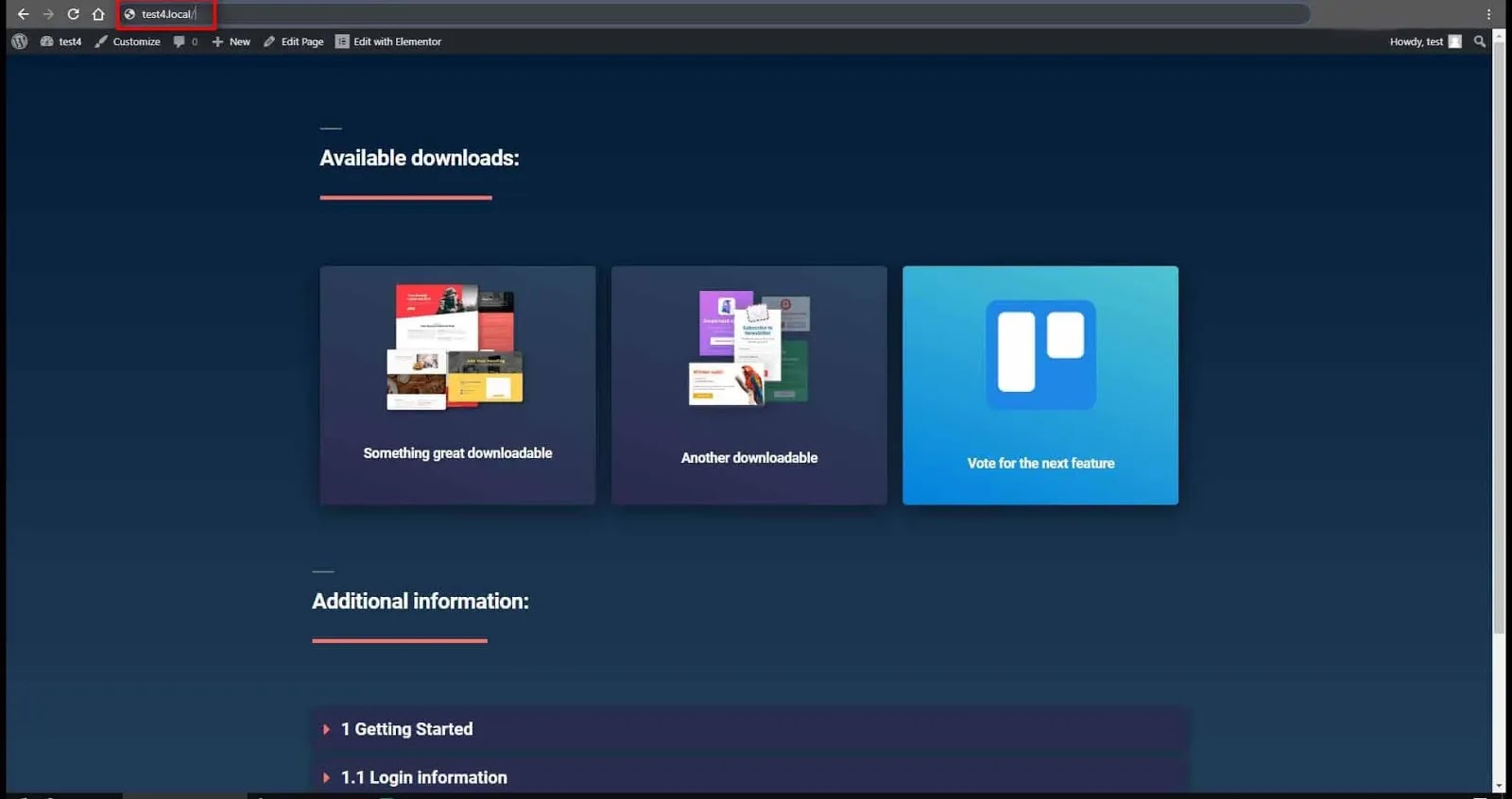
Task: Click Vote for the next feature
Action: point(1040,464)
